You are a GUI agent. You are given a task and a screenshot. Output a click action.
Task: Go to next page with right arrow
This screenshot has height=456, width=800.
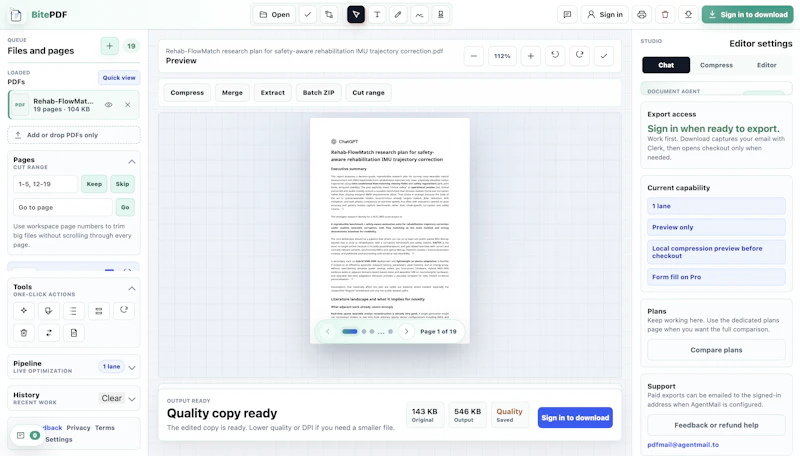pyautogui.click(x=406, y=332)
